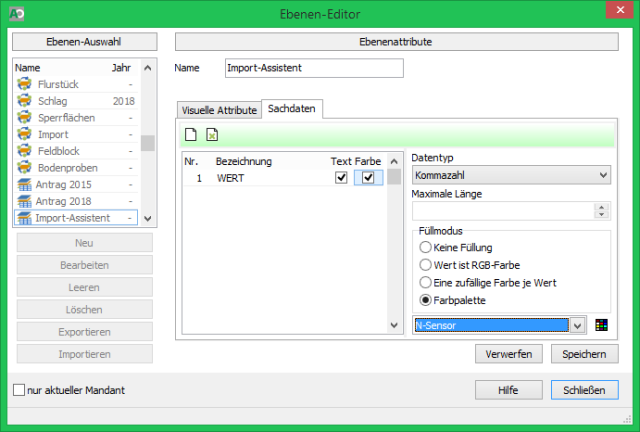The width and height of the screenshot is (640, 432).
Task: Select the Flurstück layer icon
Action: click(x=26, y=85)
